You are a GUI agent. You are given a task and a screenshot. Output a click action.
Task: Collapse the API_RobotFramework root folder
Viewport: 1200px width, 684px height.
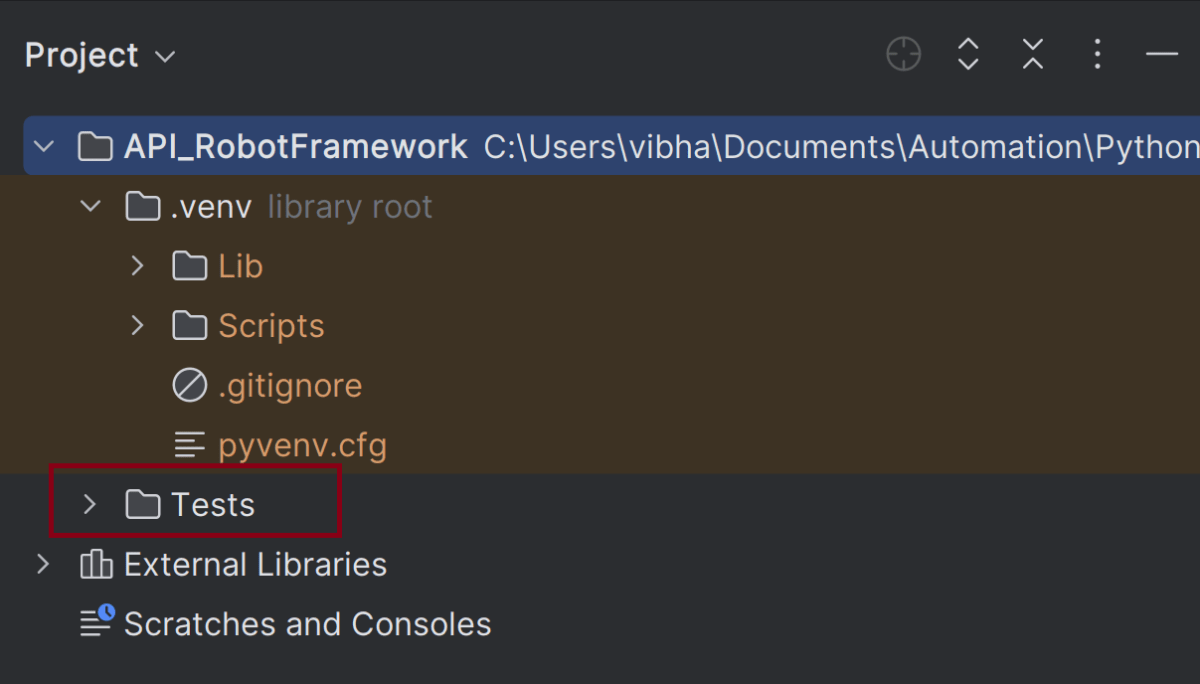coord(43,147)
